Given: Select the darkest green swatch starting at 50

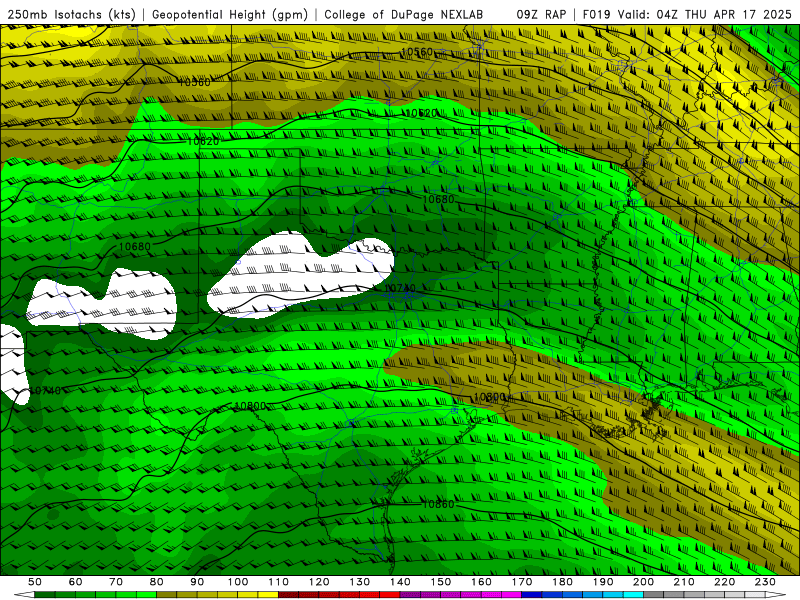Looking at the screenshot, I should pyautogui.click(x=45, y=594).
